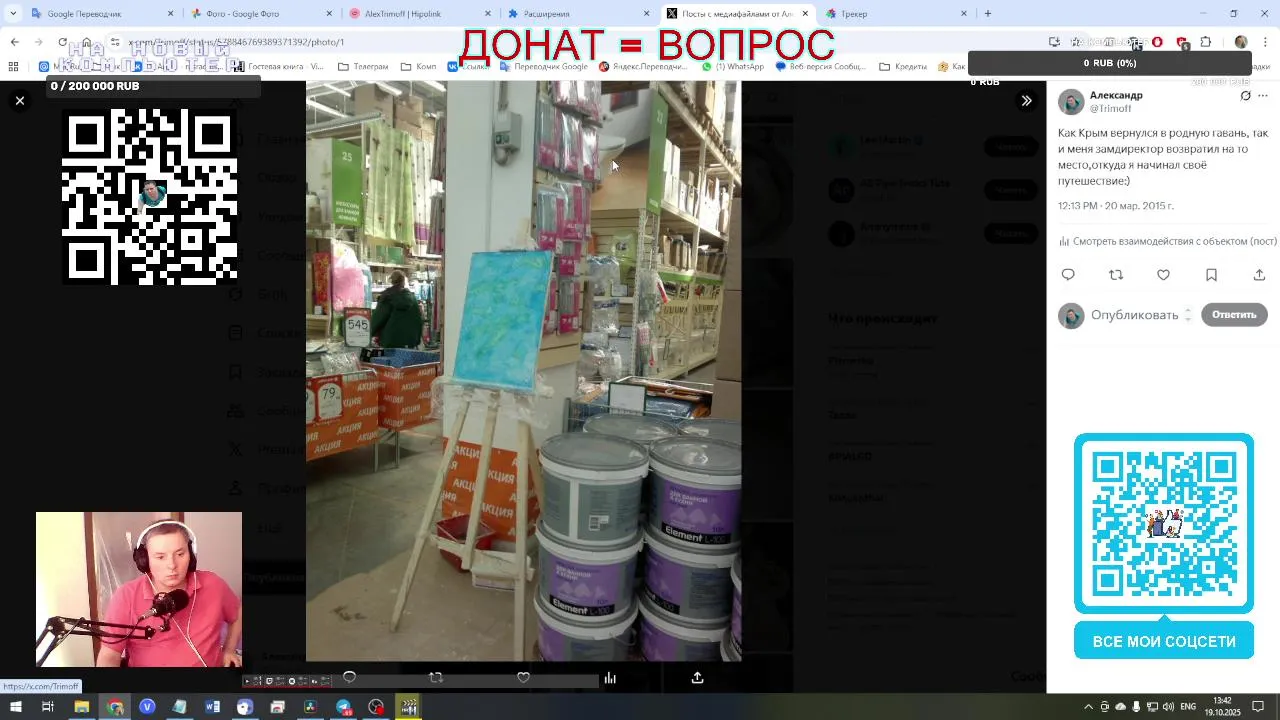Switch to the Трекер tab
The width and height of the screenshot is (1280, 720).
point(895,14)
